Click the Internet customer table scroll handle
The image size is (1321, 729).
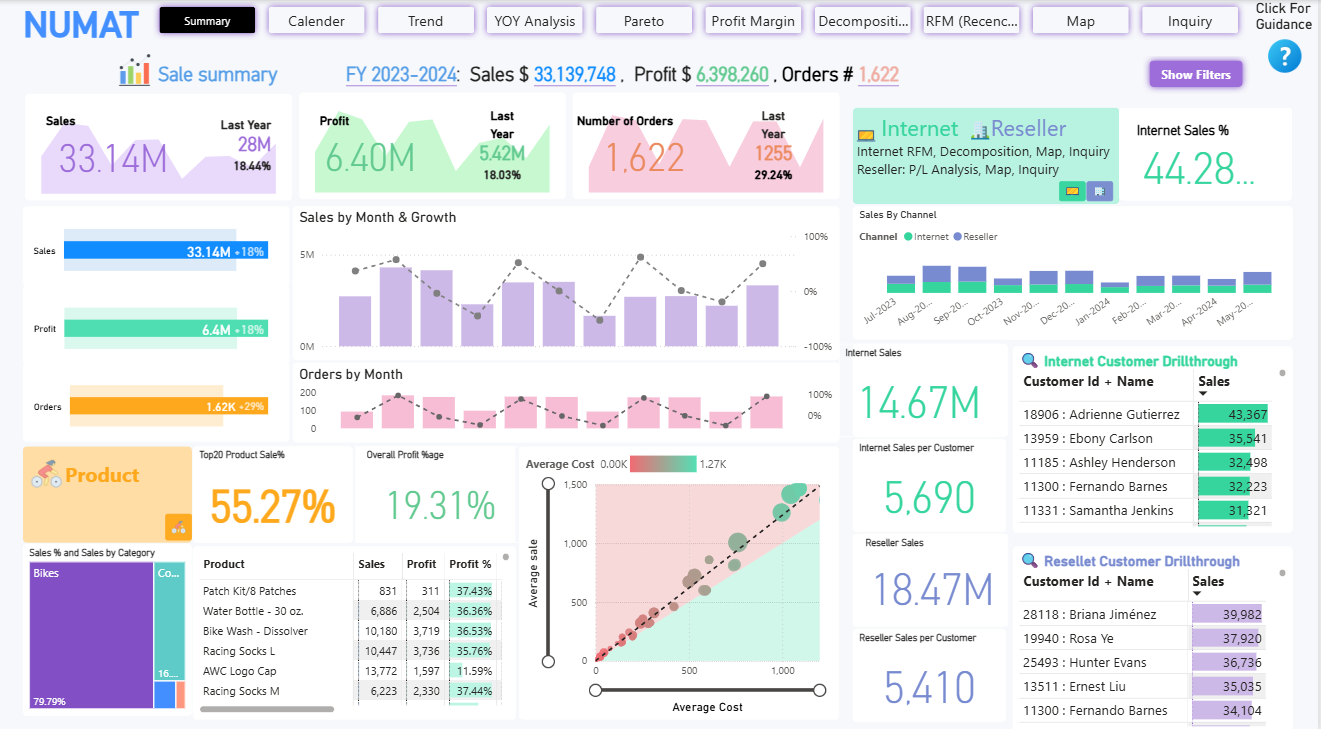[x=1282, y=373]
